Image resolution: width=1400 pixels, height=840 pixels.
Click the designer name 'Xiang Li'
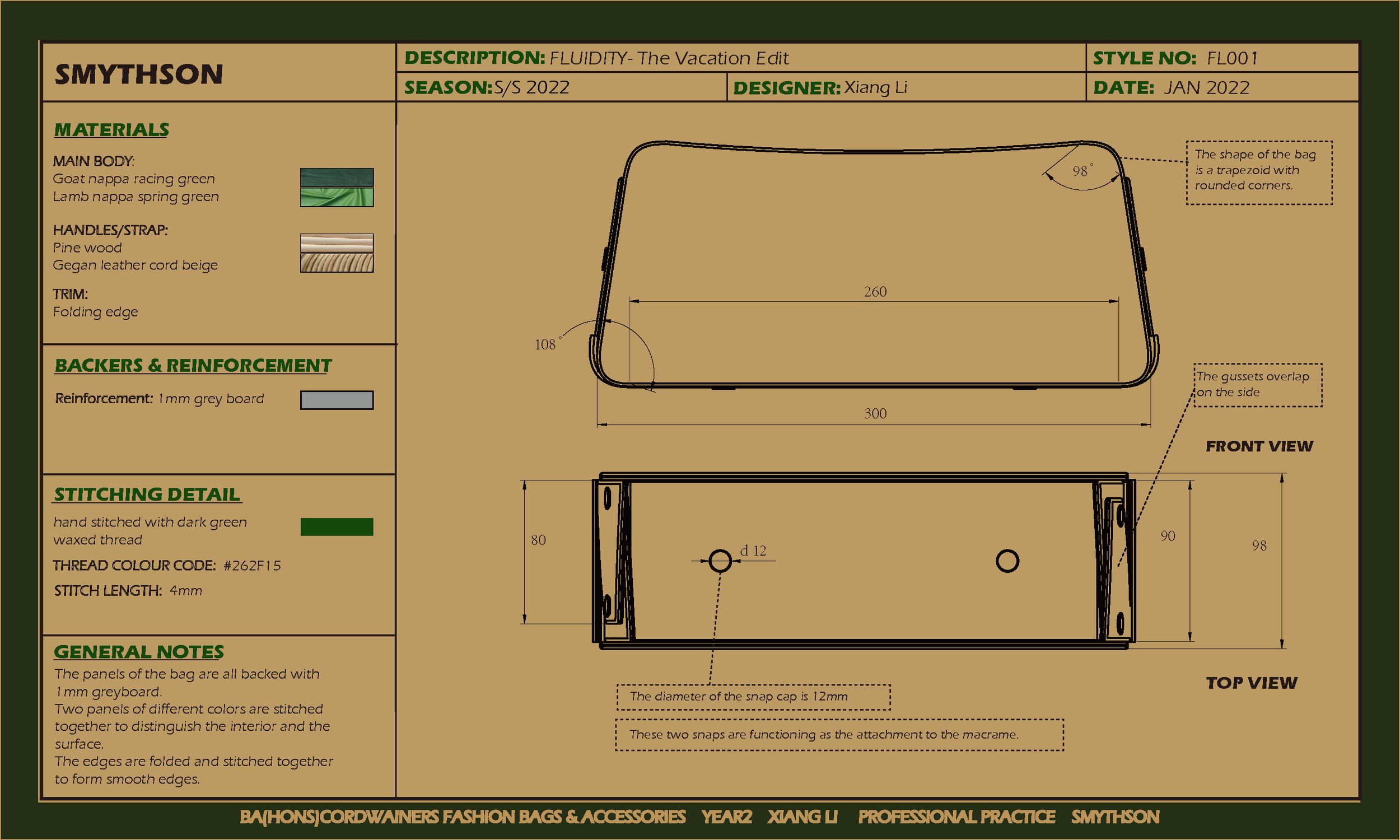(875, 88)
